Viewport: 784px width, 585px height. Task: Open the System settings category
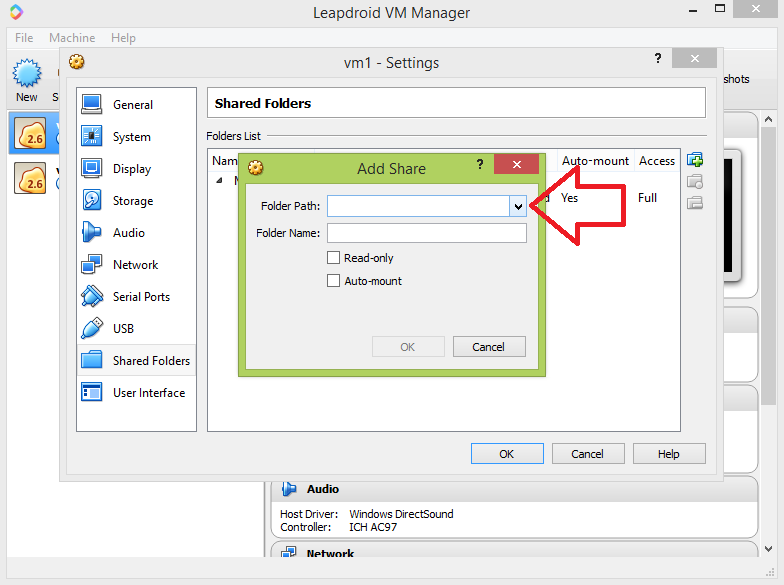point(136,136)
